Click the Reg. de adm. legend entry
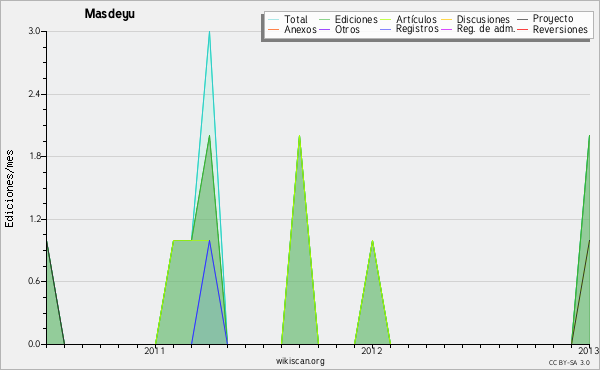The height and width of the screenshot is (370, 600). pyautogui.click(x=478, y=29)
